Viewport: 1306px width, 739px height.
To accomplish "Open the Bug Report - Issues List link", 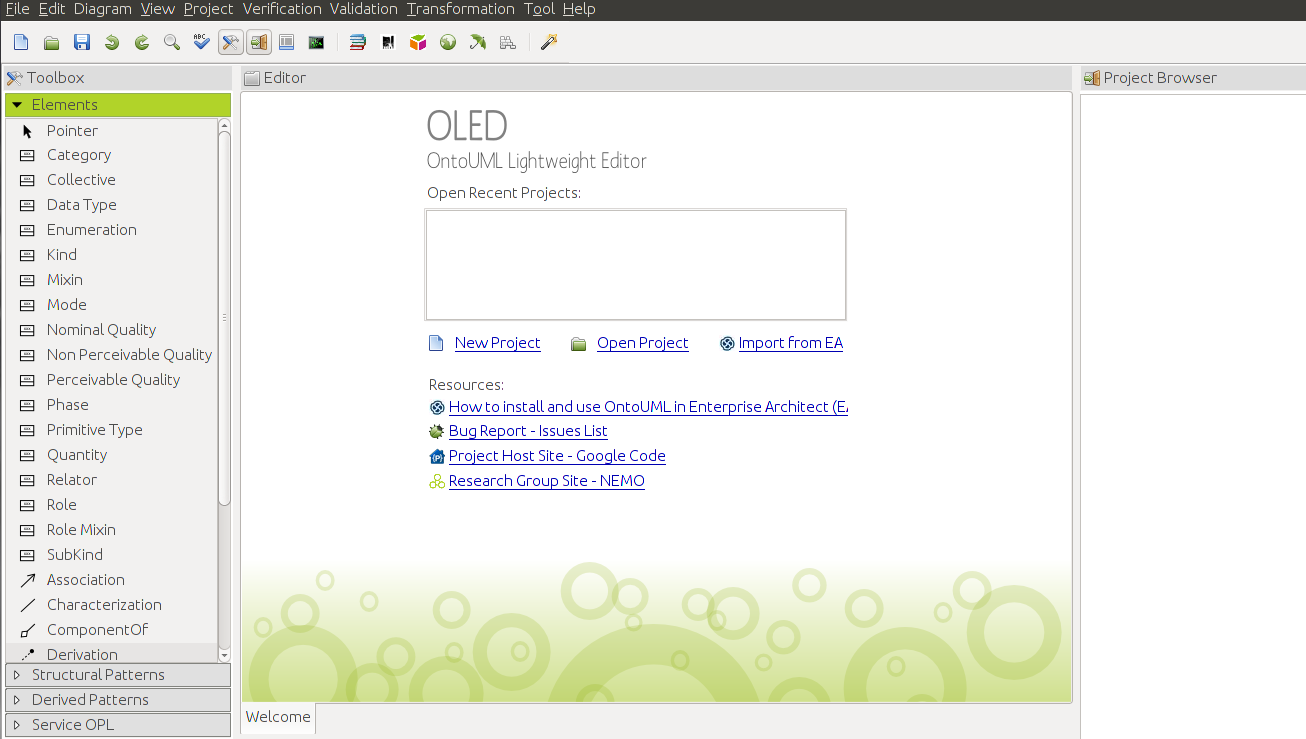I will (x=528, y=431).
